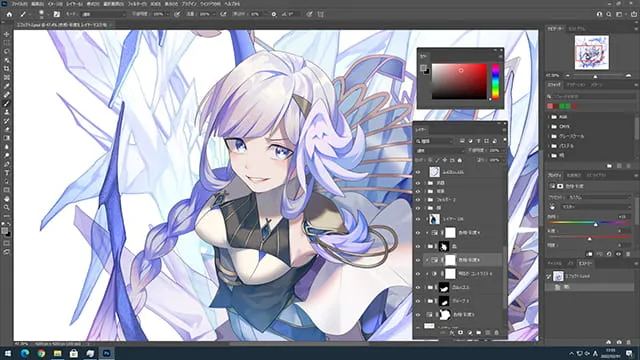Screen dimensions: 640x360
Task: Select the Eyedropper tool
Action: pos(7,86)
